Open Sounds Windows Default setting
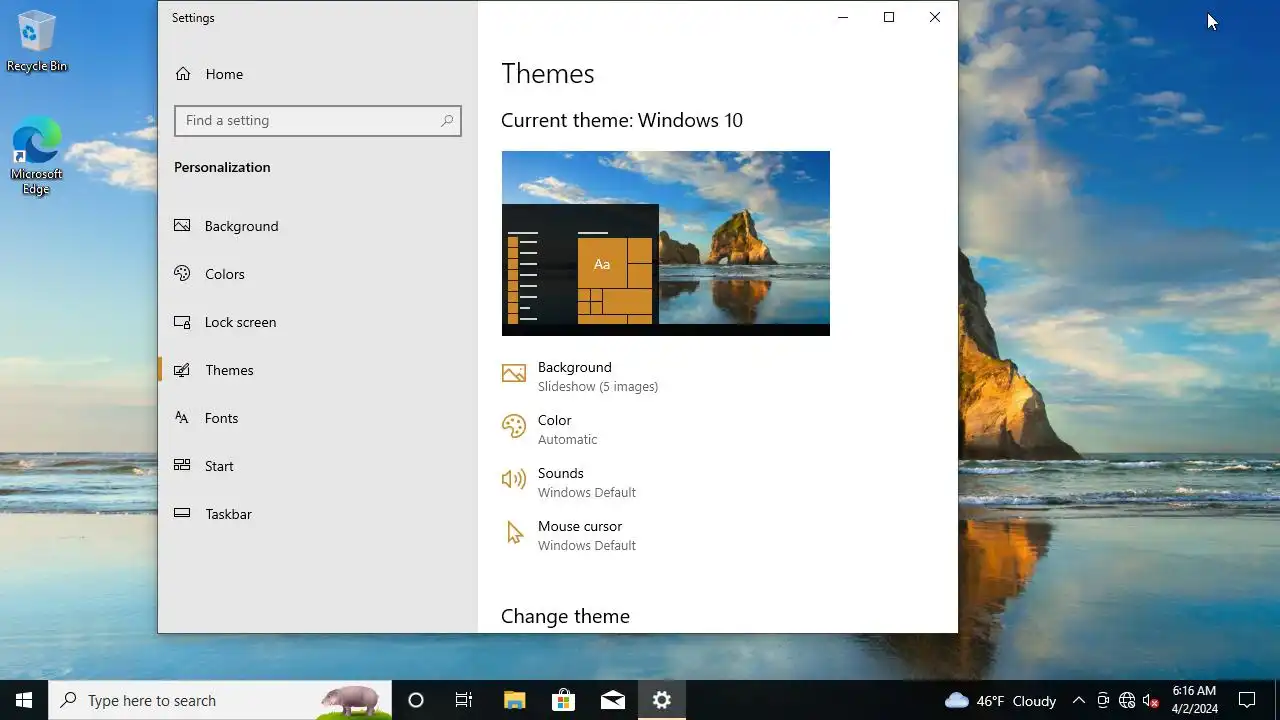 (569, 482)
